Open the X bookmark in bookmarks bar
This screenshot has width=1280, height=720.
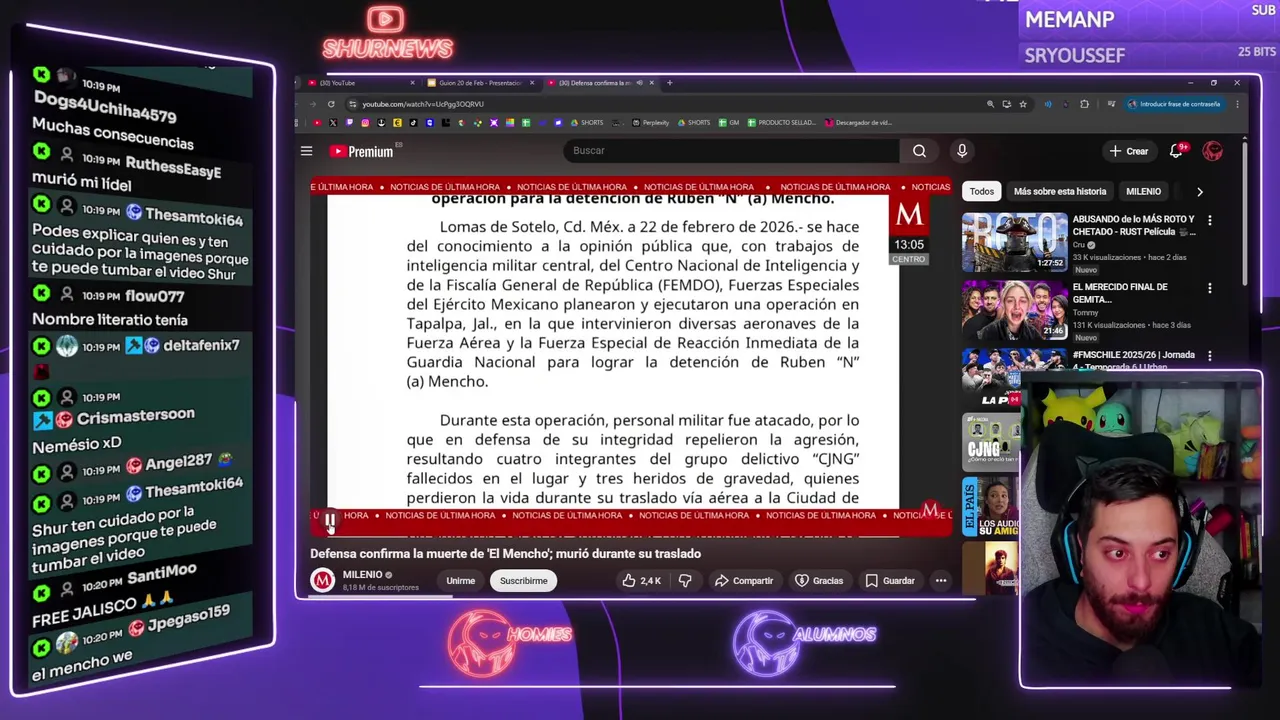[333, 123]
